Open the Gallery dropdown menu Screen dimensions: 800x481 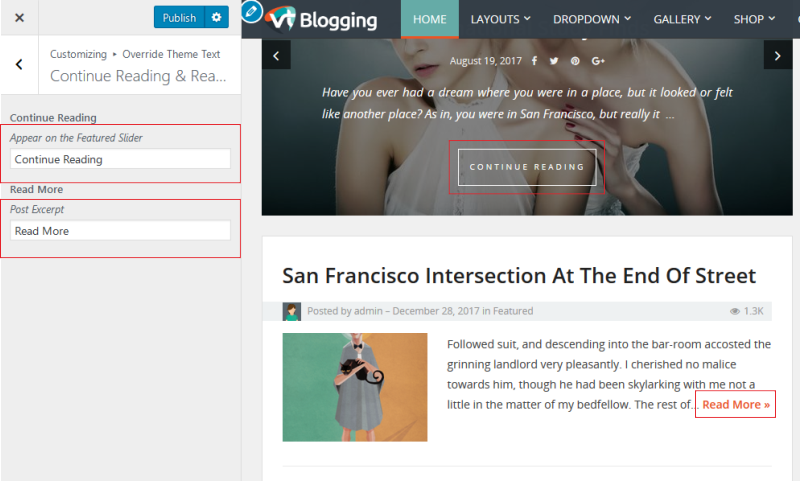682,19
